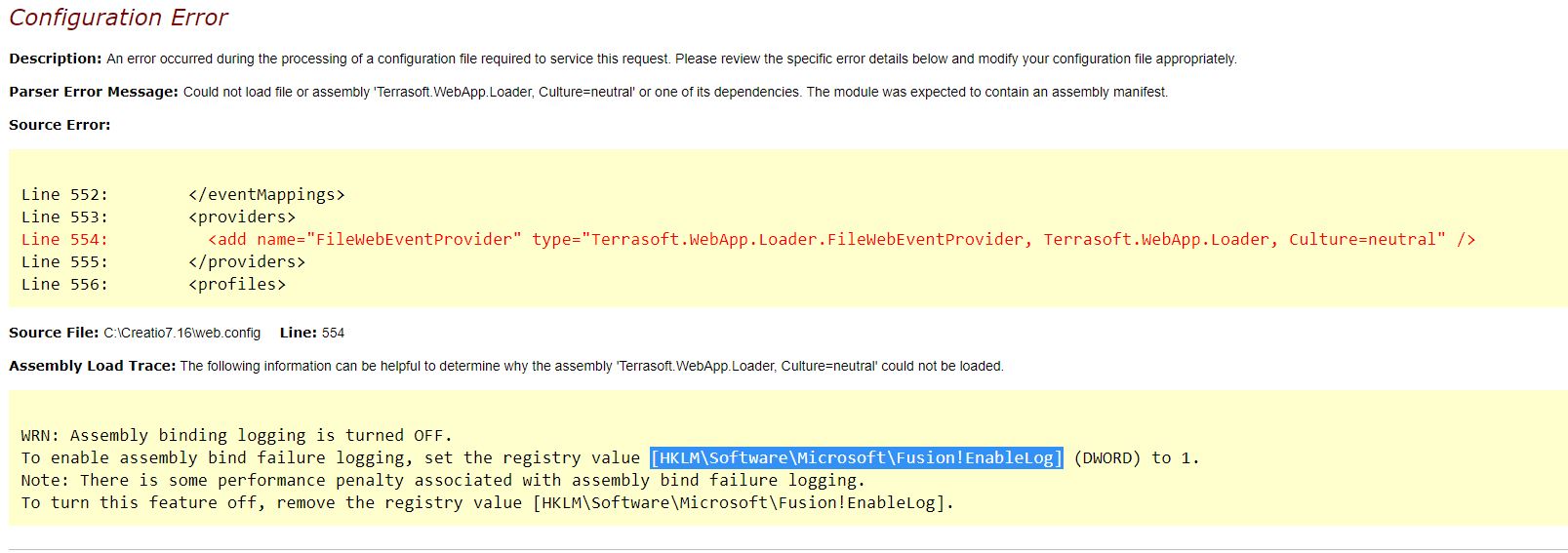The height and width of the screenshot is (553, 1568).
Task: Click the "Line 552:" closing eventMappings code line
Action: pyautogui.click(x=183, y=195)
